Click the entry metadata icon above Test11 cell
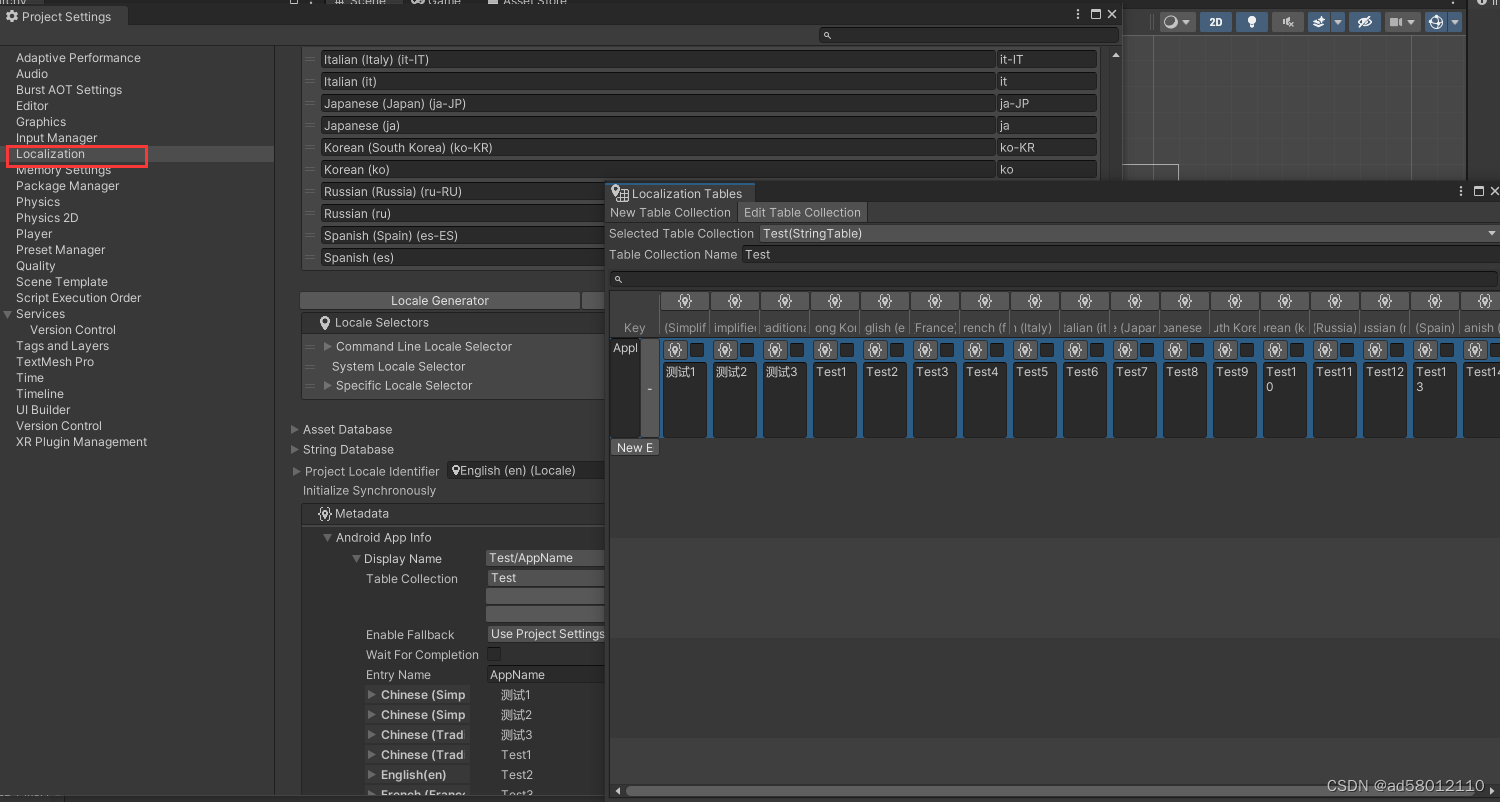The image size is (1500, 802). [x=1325, y=350]
